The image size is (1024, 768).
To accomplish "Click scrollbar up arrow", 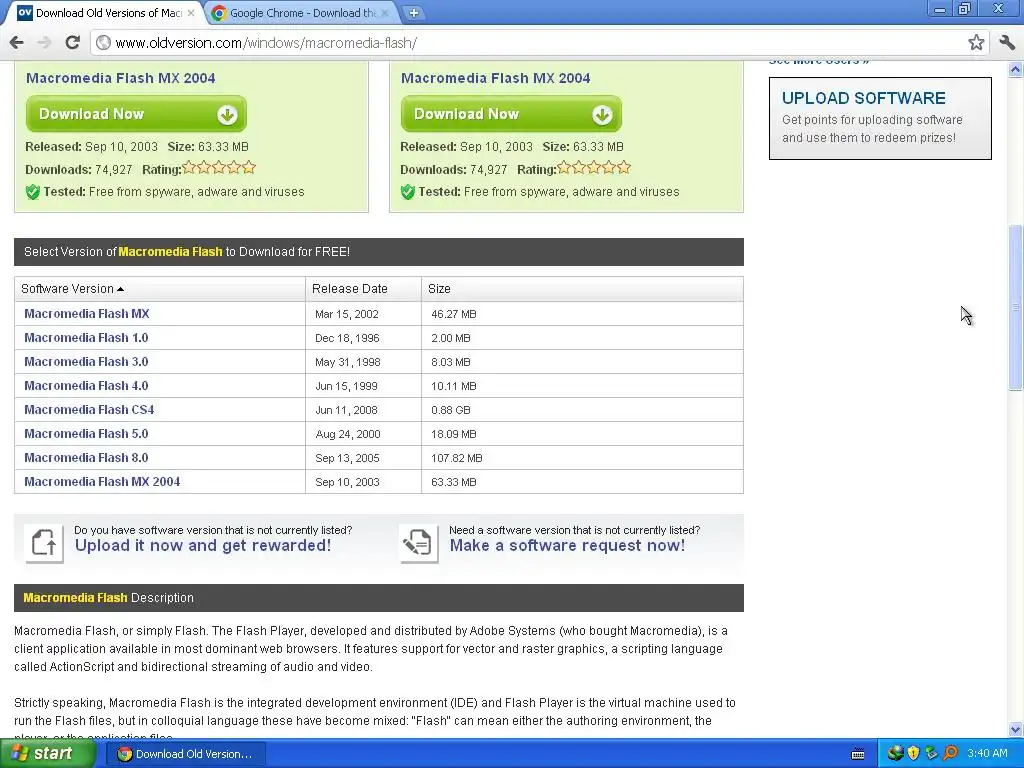I will [x=1015, y=69].
